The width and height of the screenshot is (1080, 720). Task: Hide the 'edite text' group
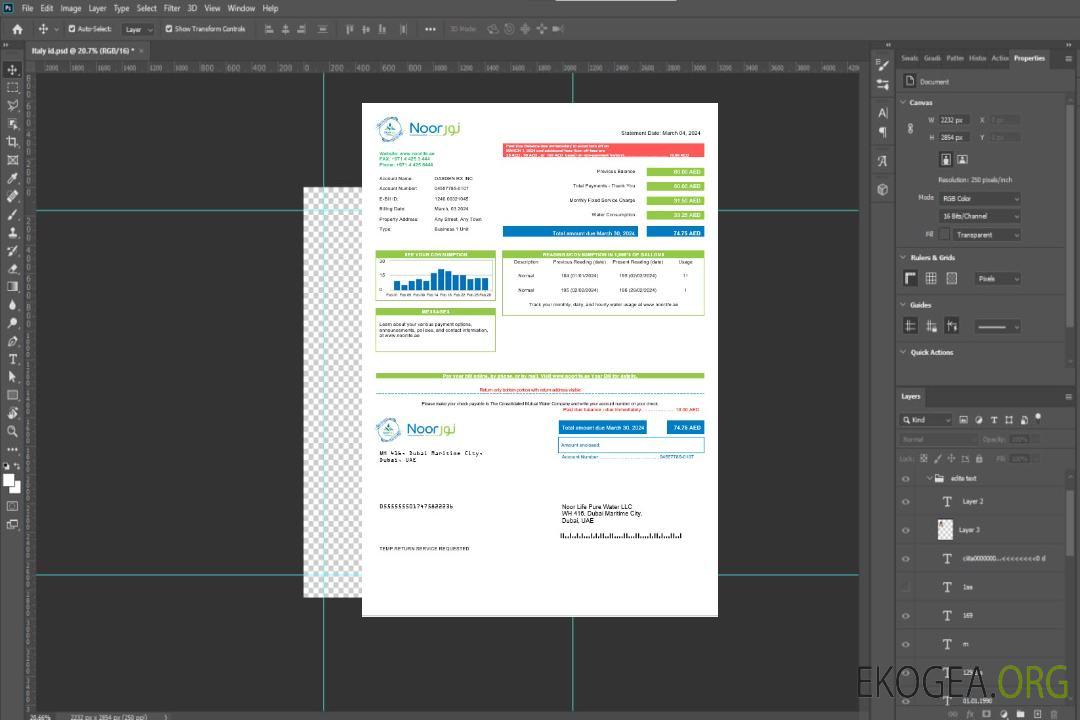[906, 479]
